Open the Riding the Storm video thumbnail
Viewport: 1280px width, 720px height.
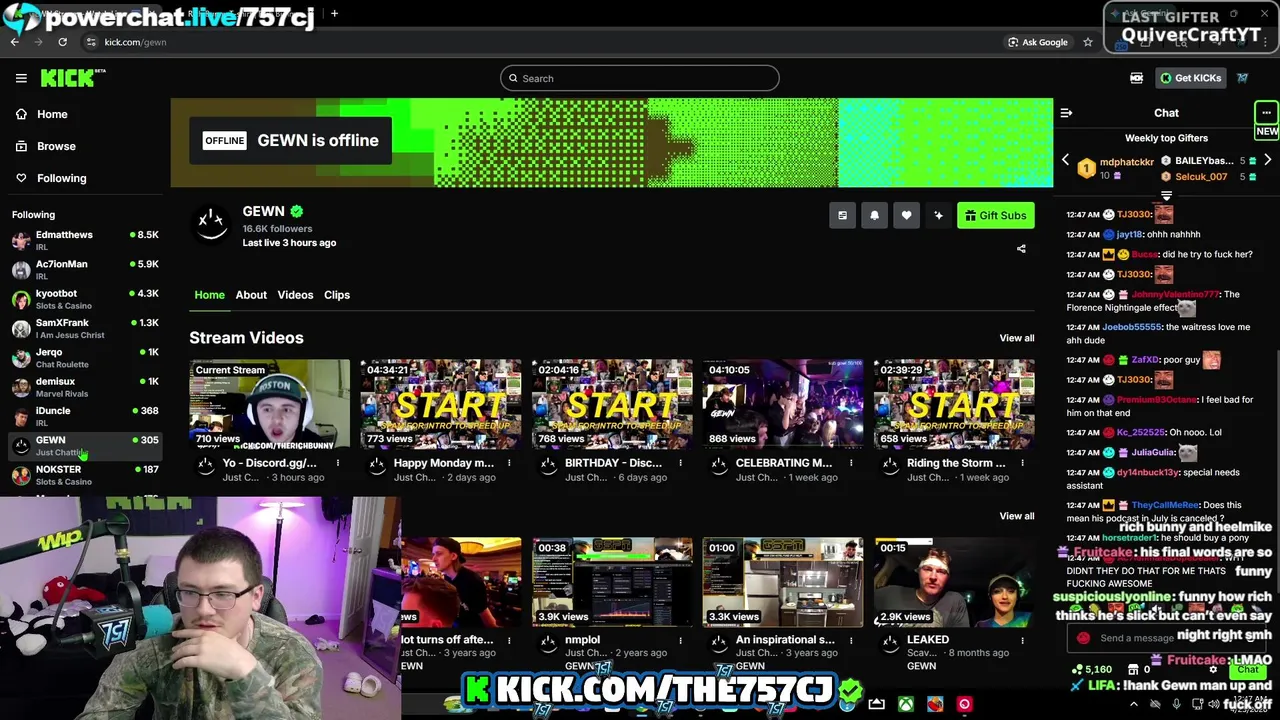pyautogui.click(x=954, y=404)
